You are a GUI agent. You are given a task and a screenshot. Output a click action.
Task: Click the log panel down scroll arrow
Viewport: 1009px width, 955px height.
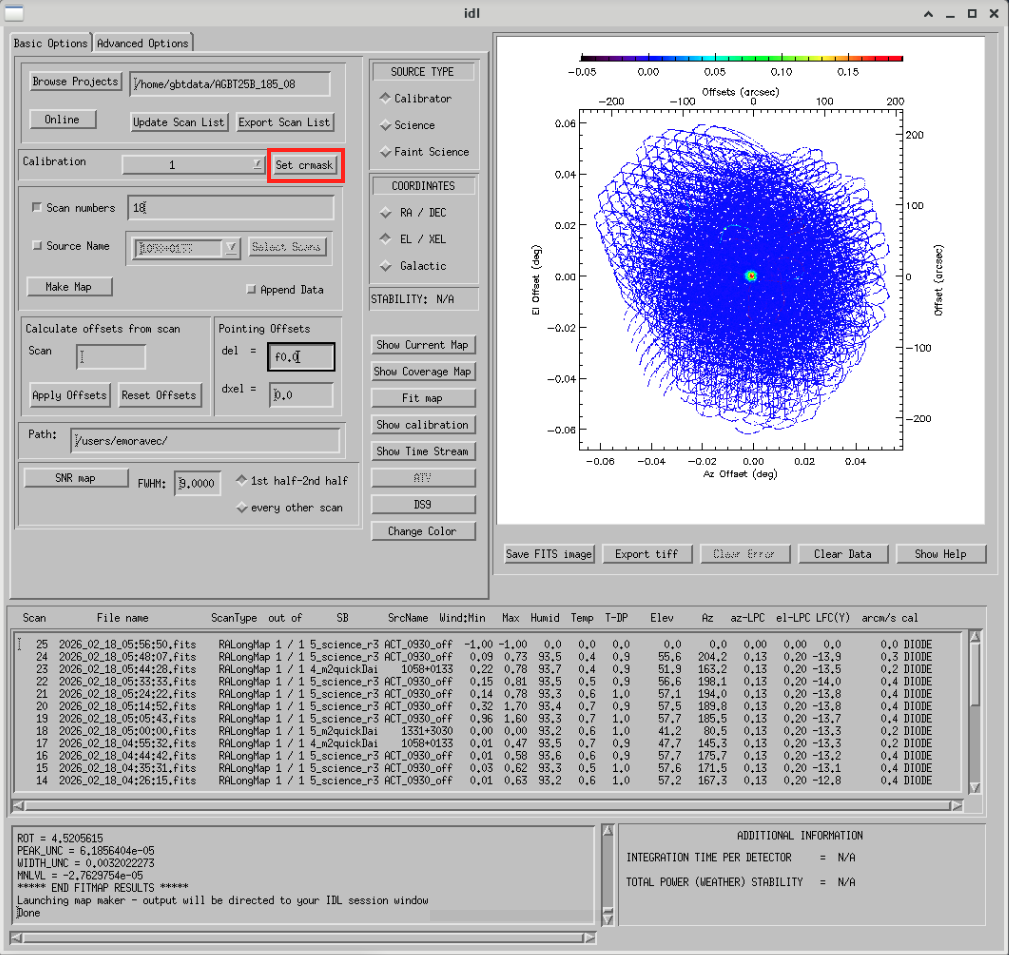coord(607,919)
